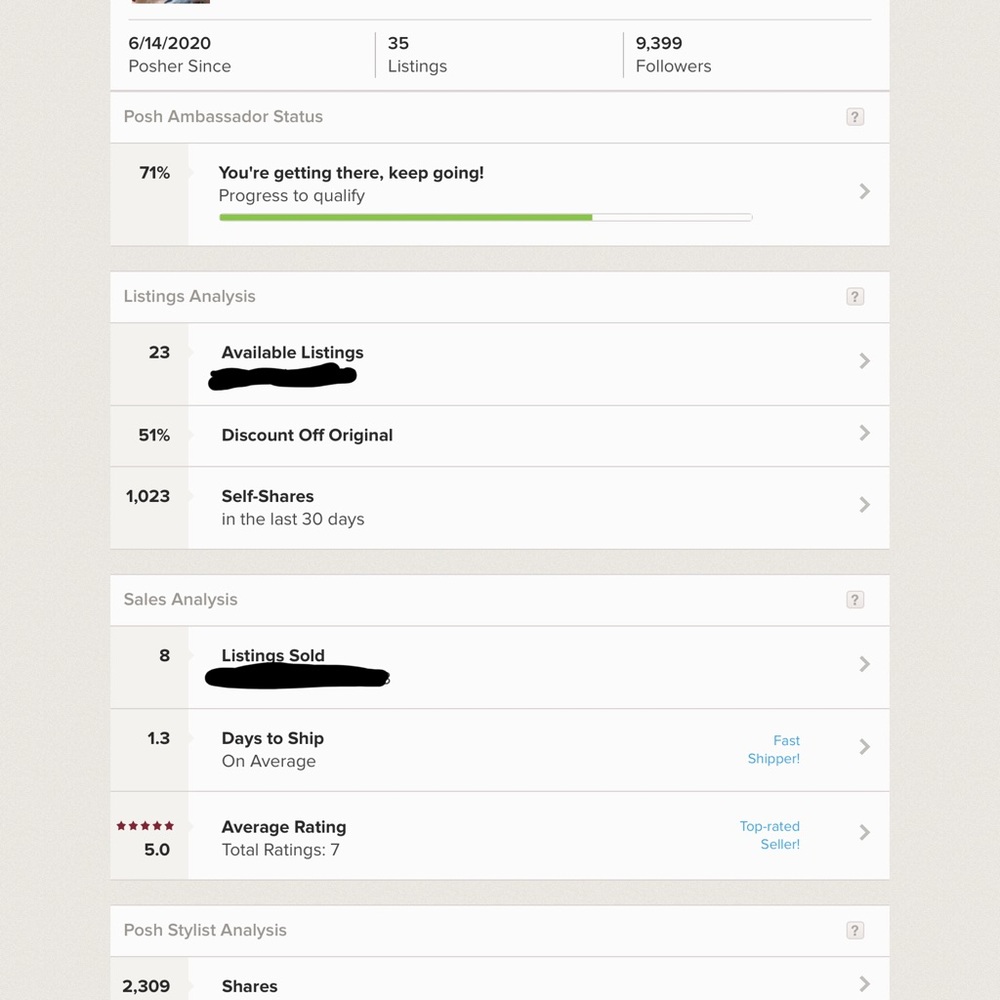Open the 9,399 Followers stat
The image size is (1000, 1000).
click(673, 55)
